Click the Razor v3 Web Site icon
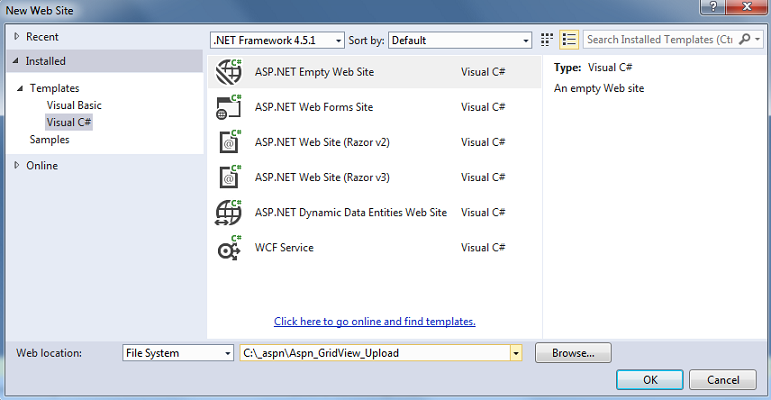Screen dimensions: 771x400 pyautogui.click(x=230, y=177)
